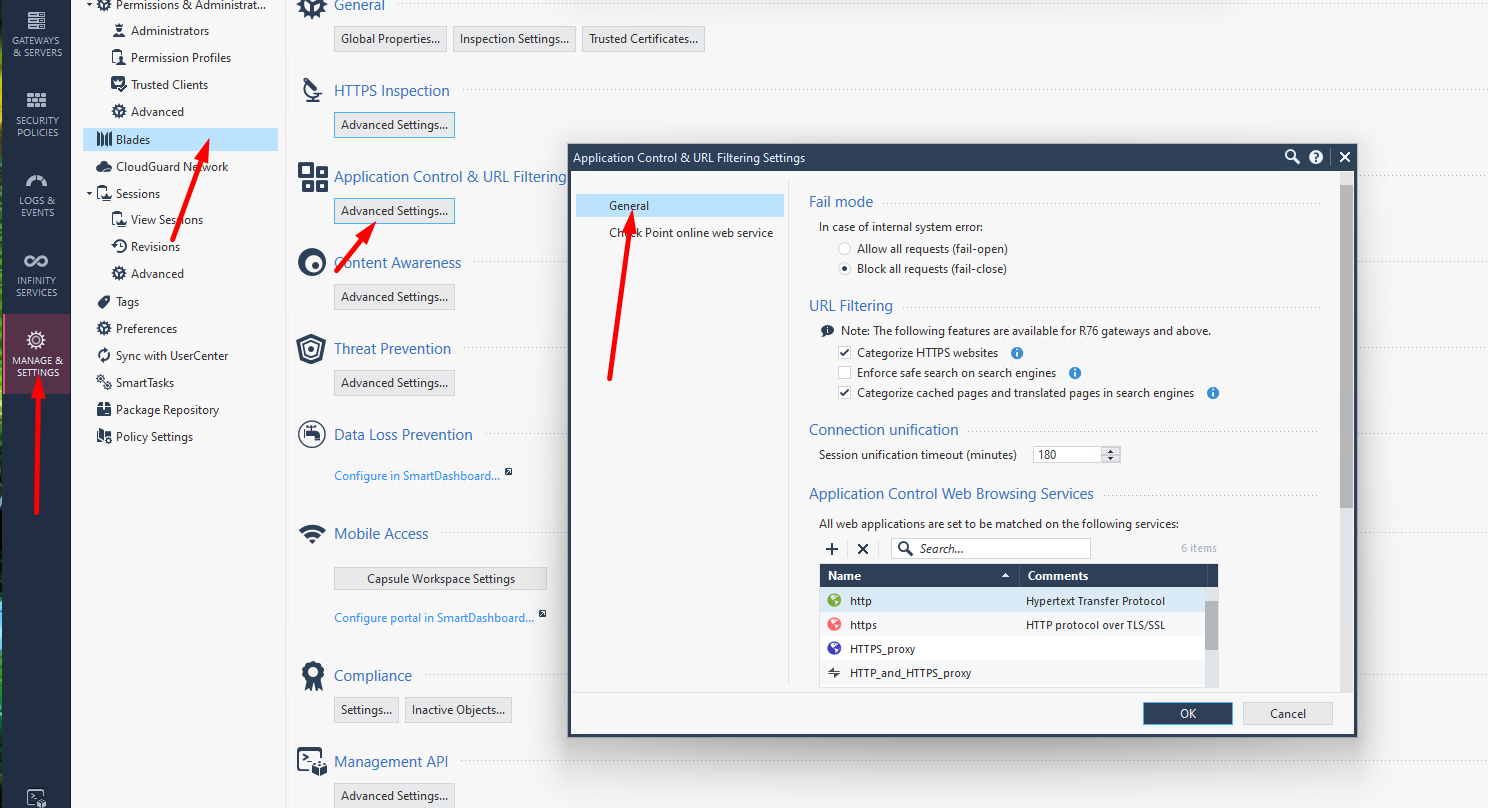
Task: Open Blades in the settings tree
Action: (x=180, y=140)
